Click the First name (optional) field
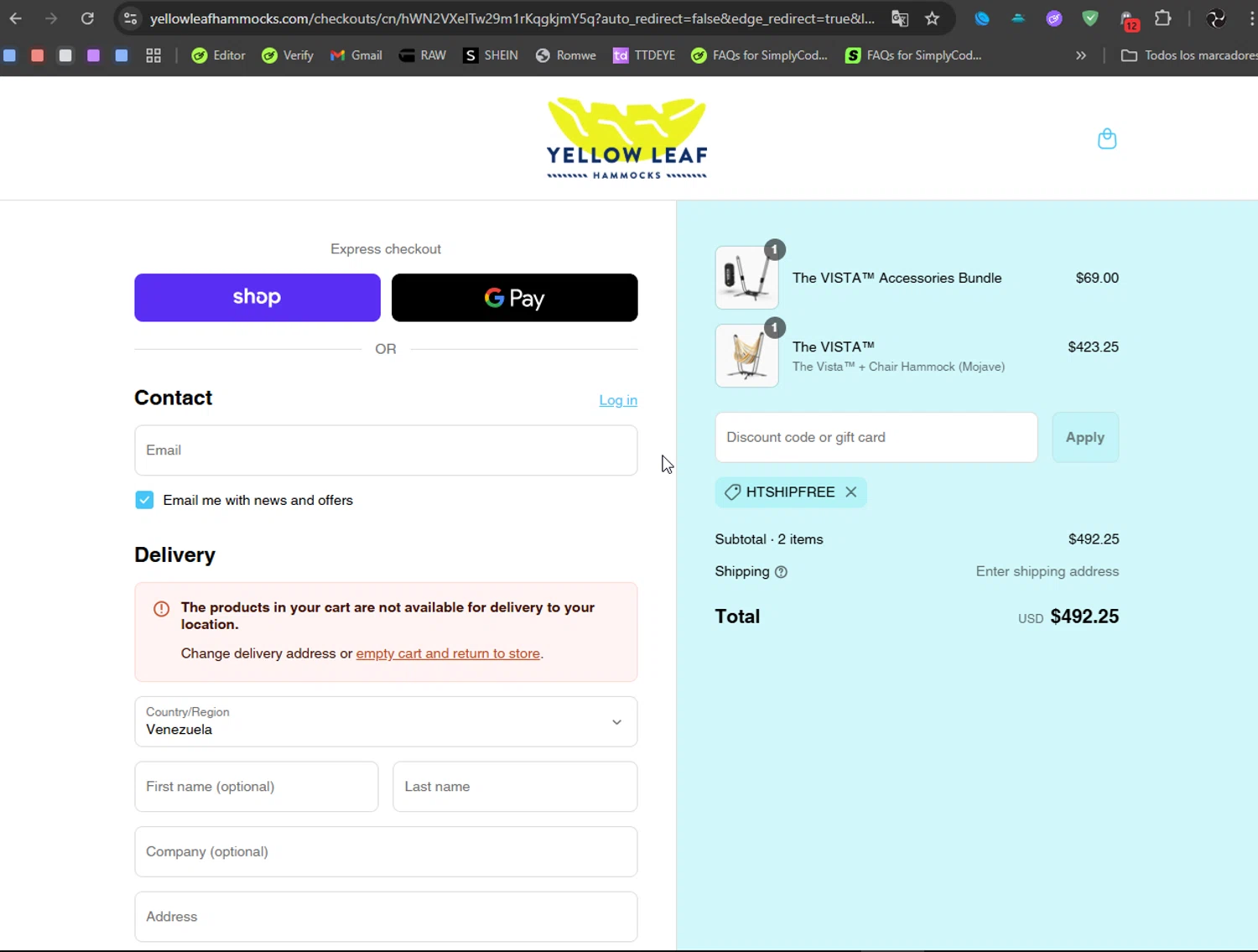Screen dimensions: 1258x952 tap(257, 787)
